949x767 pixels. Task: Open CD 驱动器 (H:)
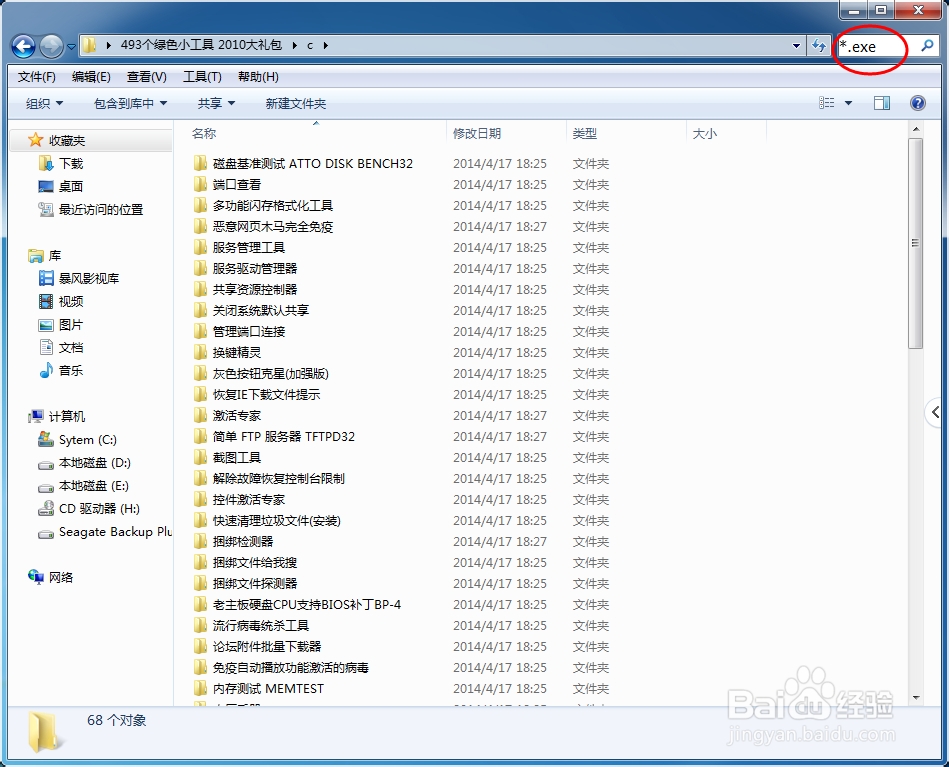99,509
